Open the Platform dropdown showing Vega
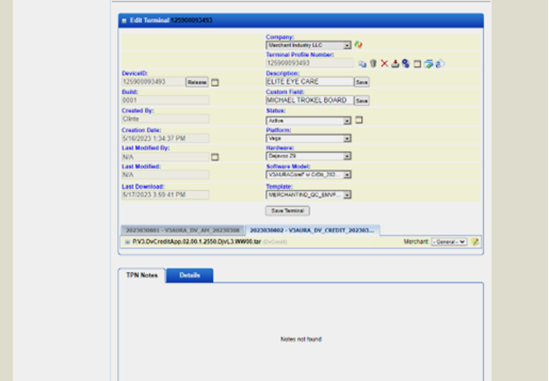 (x=308, y=138)
